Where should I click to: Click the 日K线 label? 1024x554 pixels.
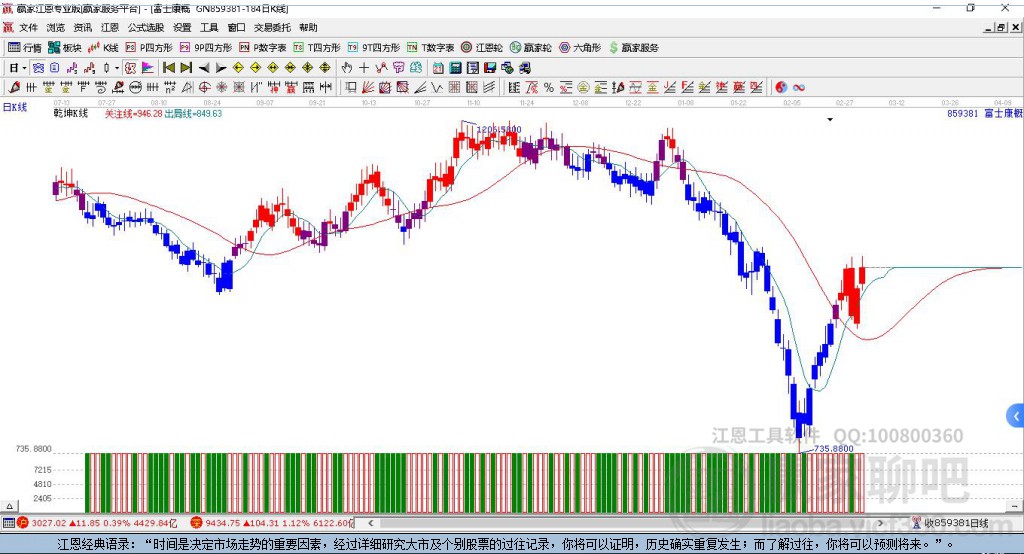tap(15, 107)
